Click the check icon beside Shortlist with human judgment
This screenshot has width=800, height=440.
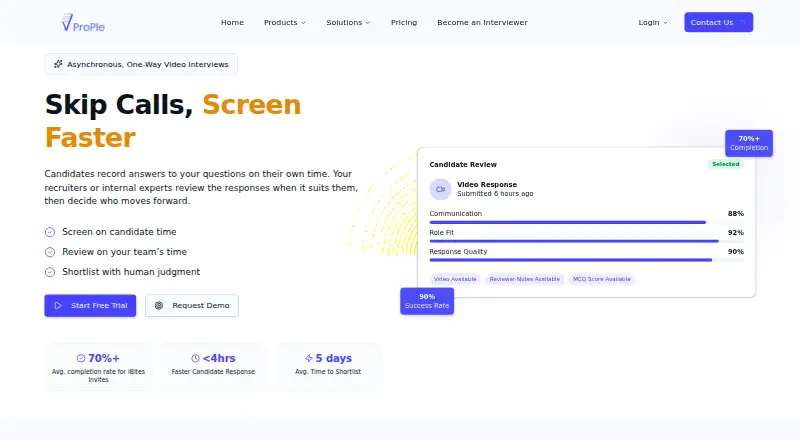point(50,272)
